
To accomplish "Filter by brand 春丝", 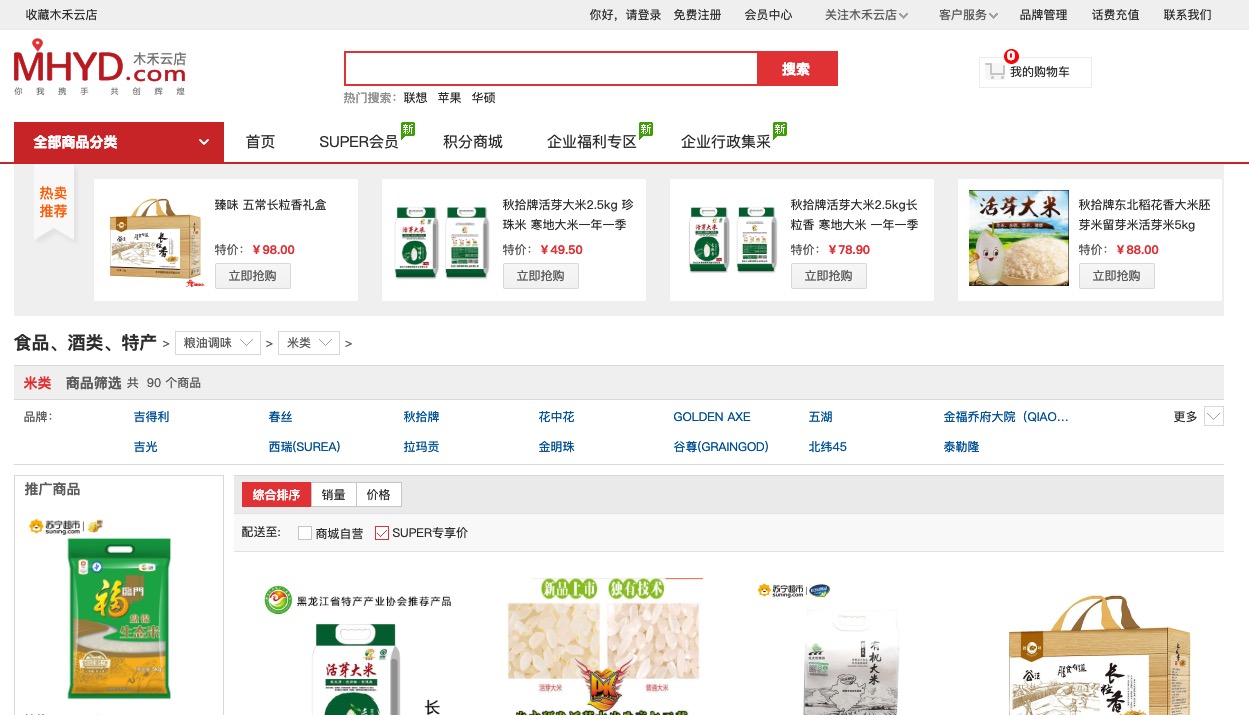I will tap(281, 417).
